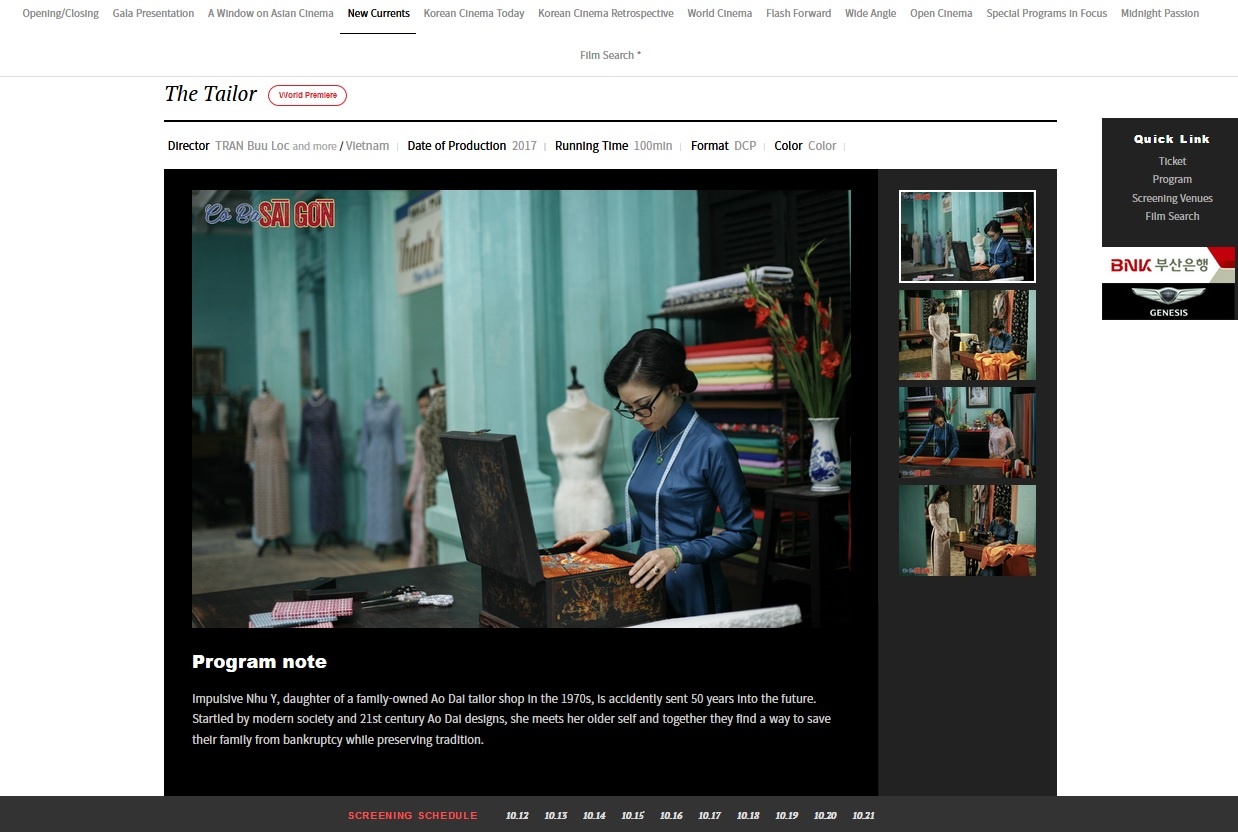Click the Genesis sponsor logo
The height and width of the screenshot is (832, 1238).
tap(1168, 302)
